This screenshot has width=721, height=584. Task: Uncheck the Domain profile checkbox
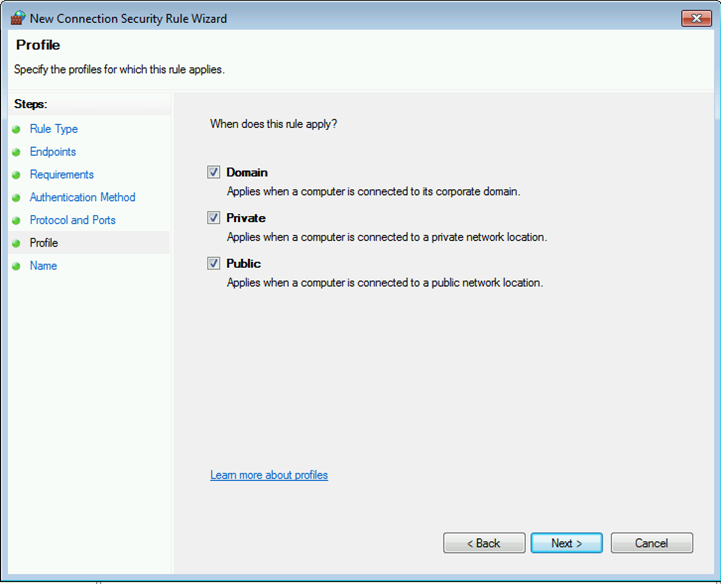(x=213, y=172)
